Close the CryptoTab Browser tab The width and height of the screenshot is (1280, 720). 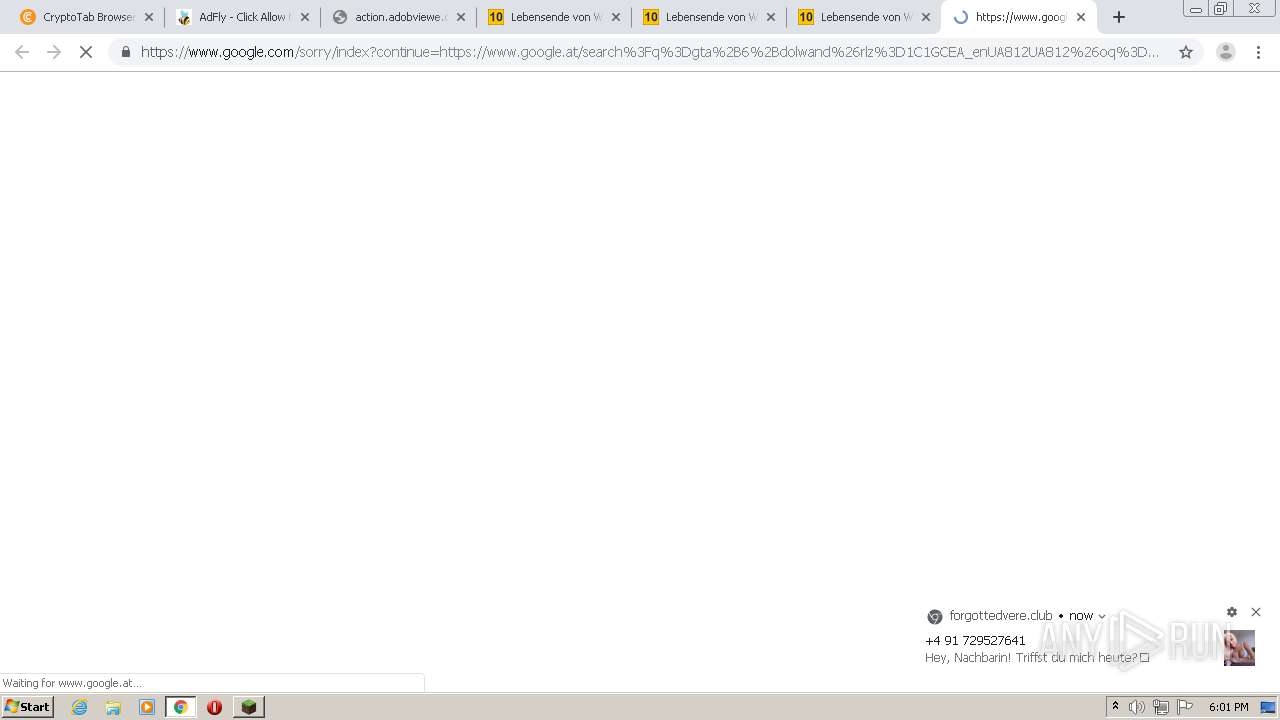click(x=149, y=17)
